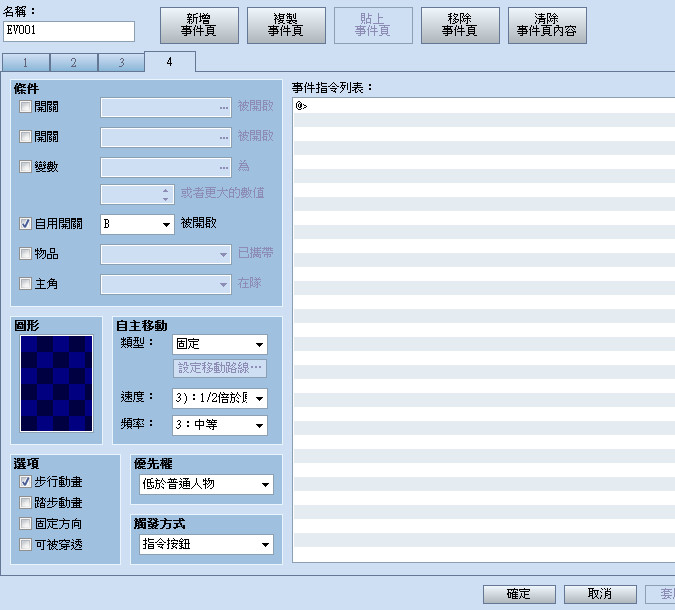Open the 類型 movement type dropdown
Screen dimensions: 675x610
(220, 344)
